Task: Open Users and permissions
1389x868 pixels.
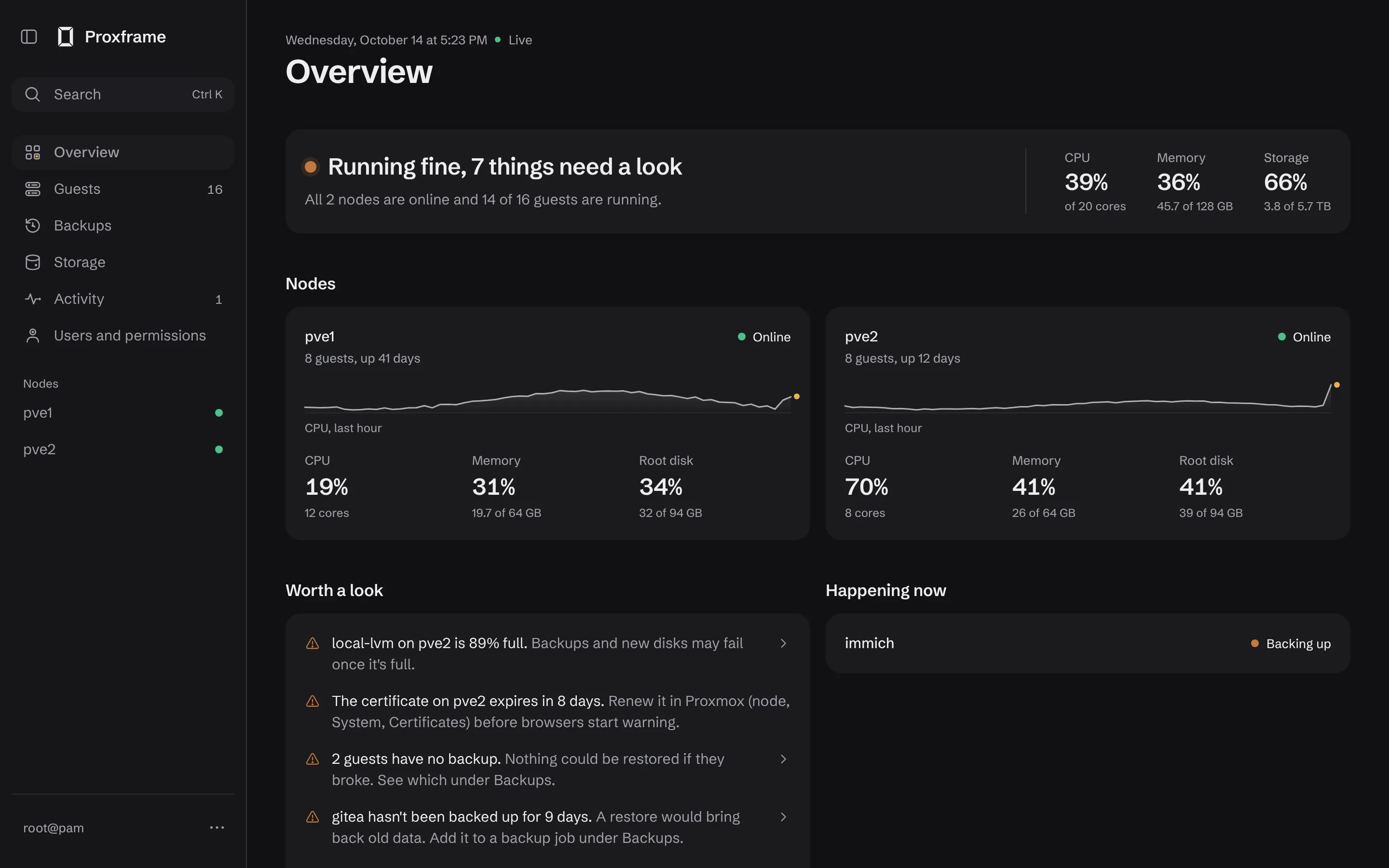Action: 123,336
